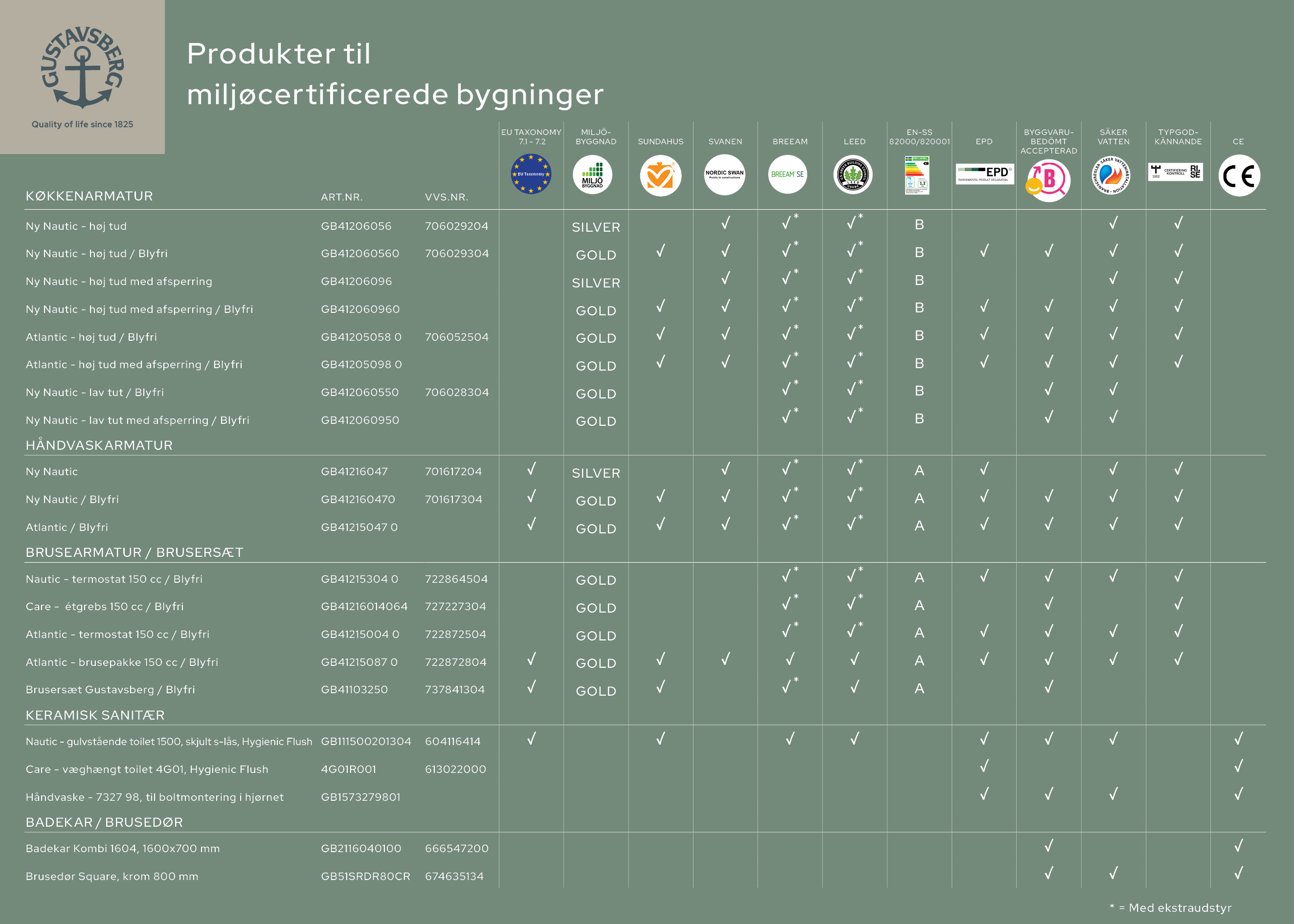Click Brusersæt Gustavsberg / Blyfri row
Screen dimensions: 1294x924
[x=110, y=689]
